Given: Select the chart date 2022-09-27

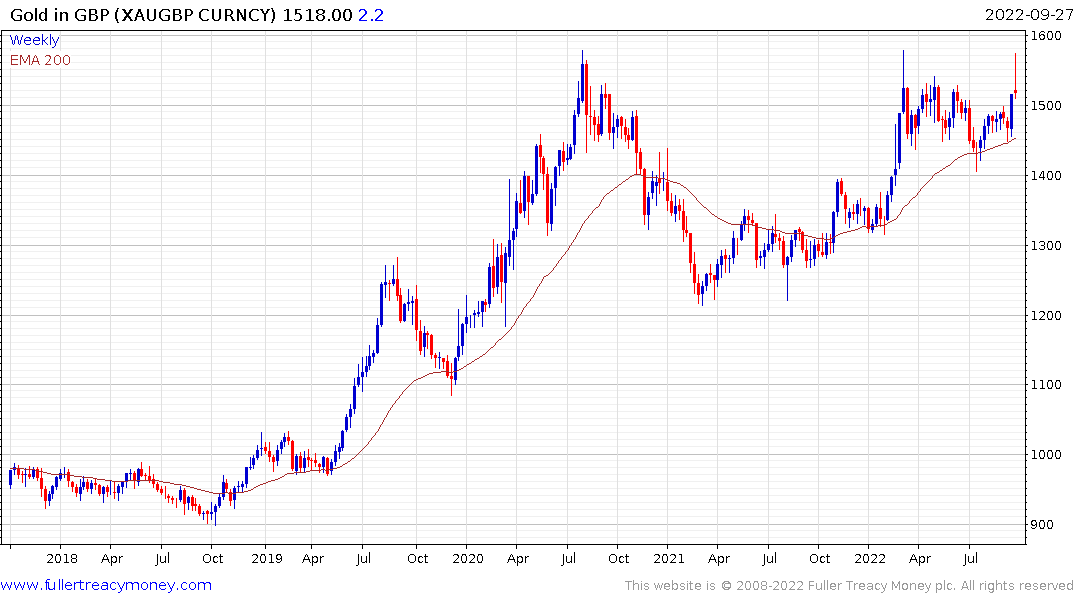Looking at the screenshot, I should click(x=1029, y=14).
